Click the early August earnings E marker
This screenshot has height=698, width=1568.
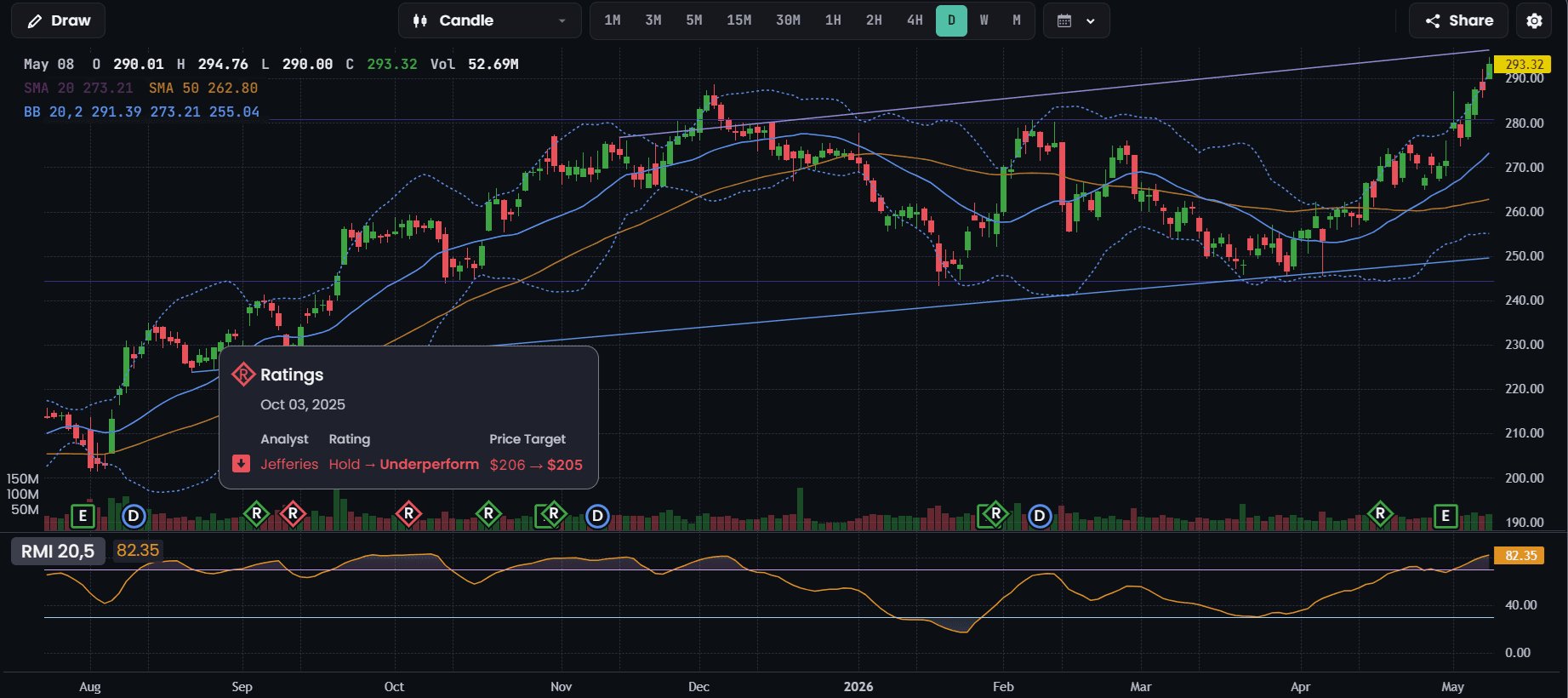point(83,516)
